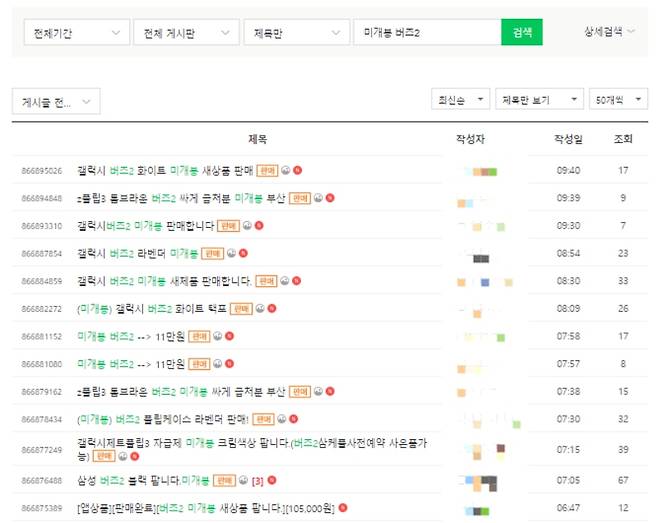Open the 제목만 보기 view dropdown
The image size is (658, 523).
pyautogui.click(x=540, y=99)
